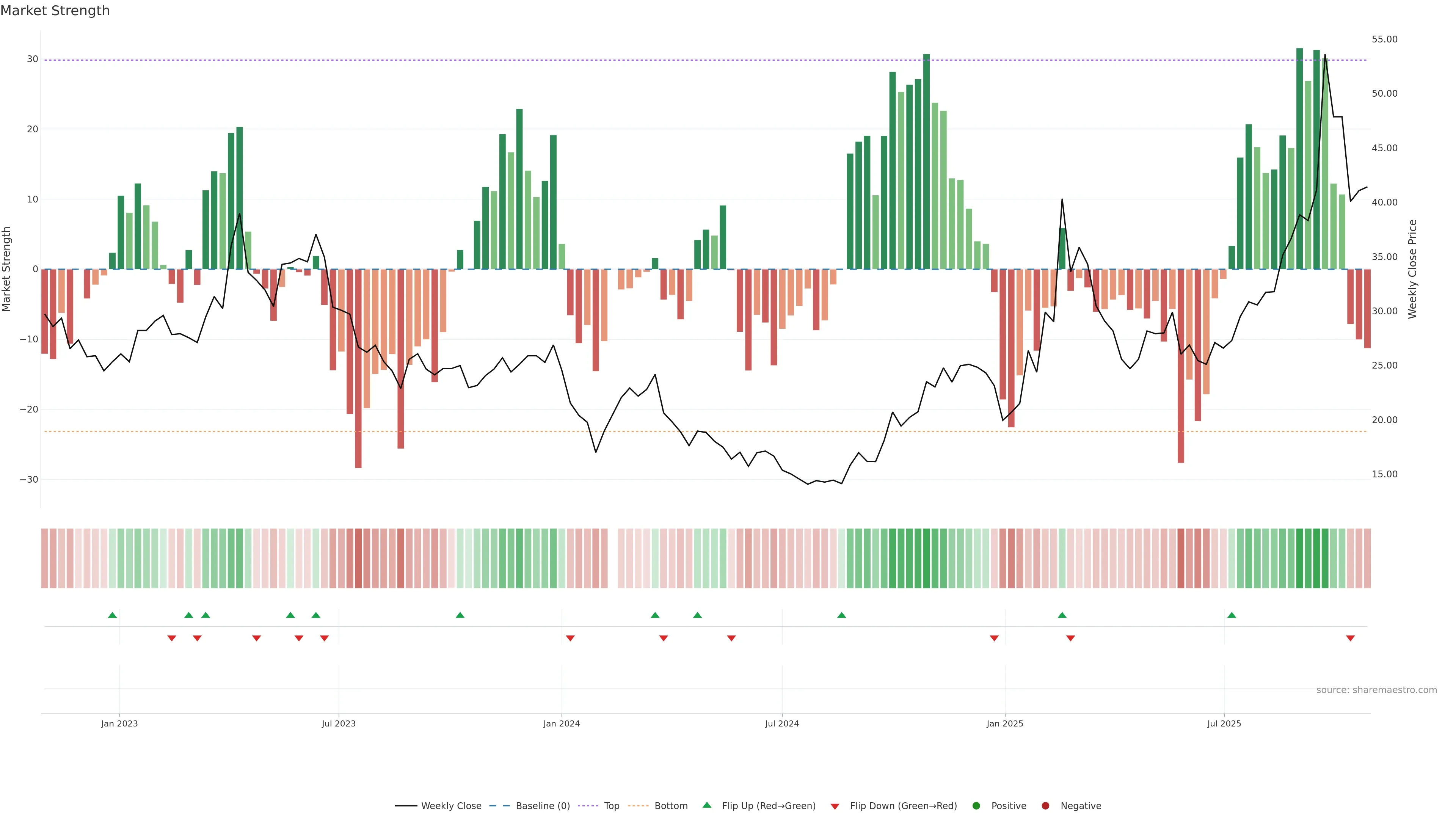Click the Jan 2024 x-axis date label
The width and height of the screenshot is (1456, 819).
[561, 723]
